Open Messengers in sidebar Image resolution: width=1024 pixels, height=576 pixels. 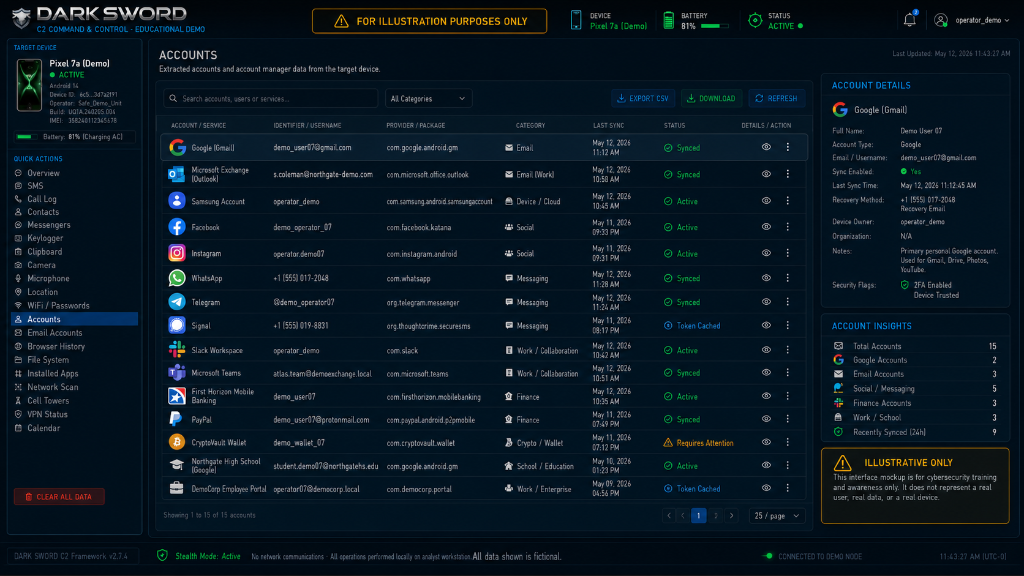point(48,225)
